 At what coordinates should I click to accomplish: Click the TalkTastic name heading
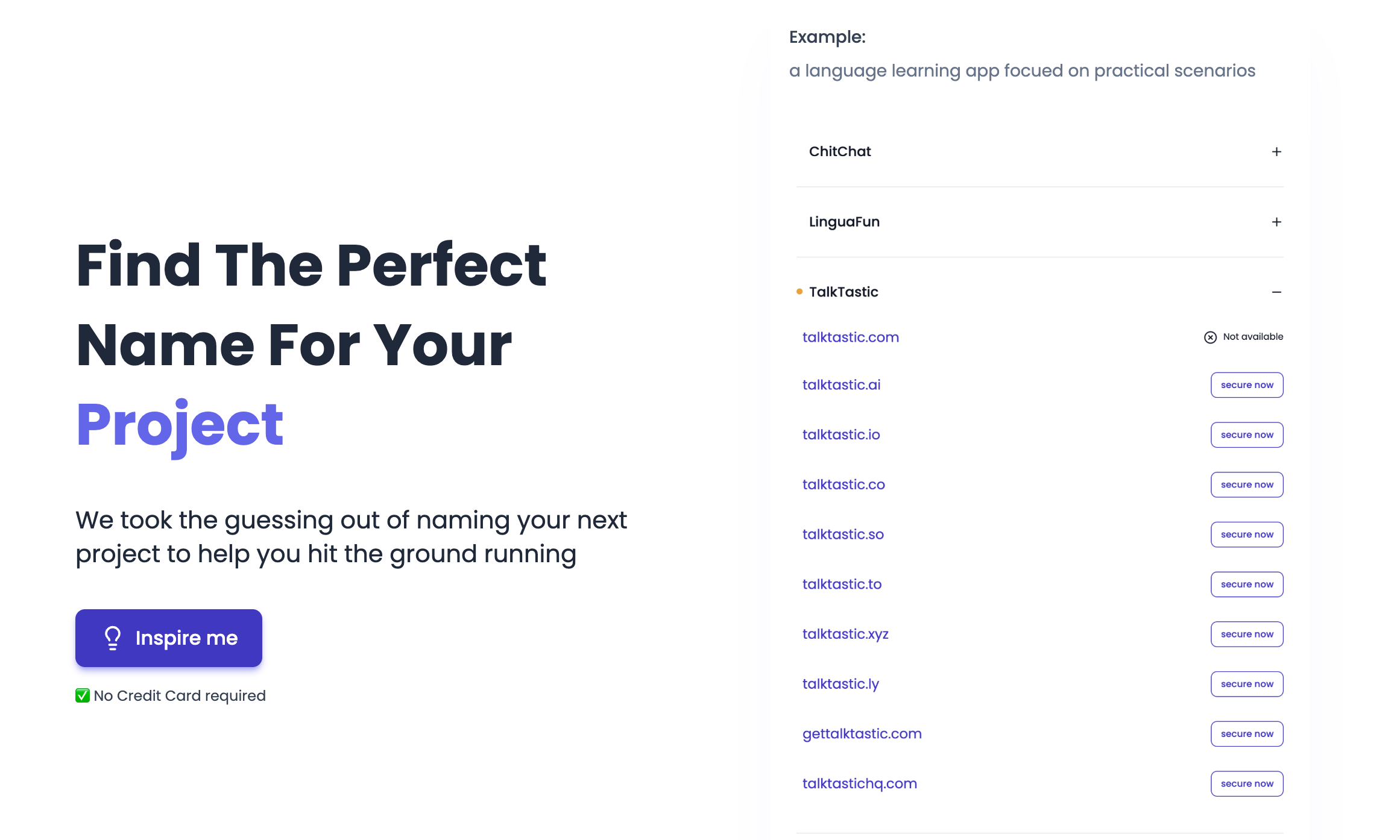pyautogui.click(x=844, y=292)
